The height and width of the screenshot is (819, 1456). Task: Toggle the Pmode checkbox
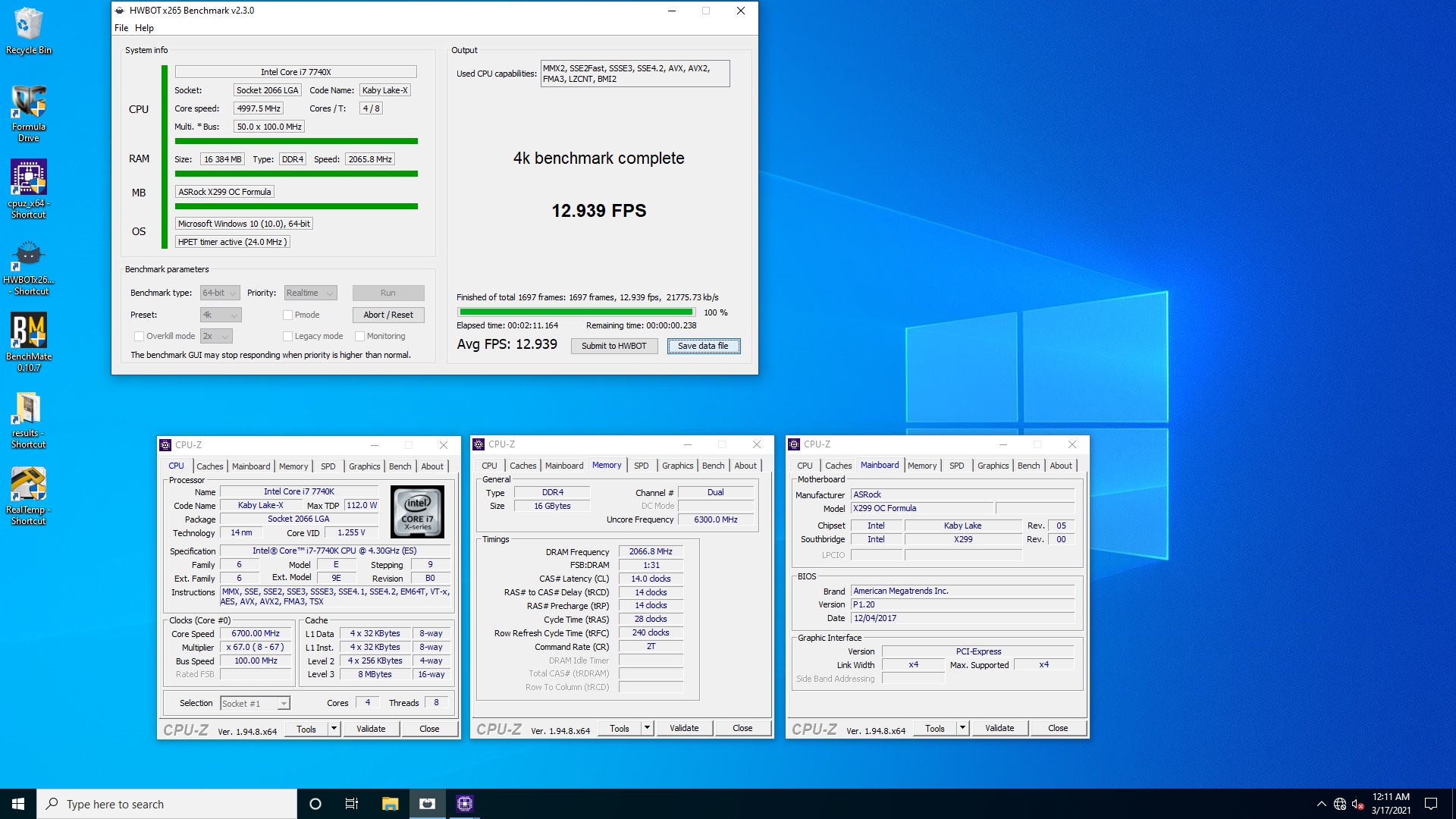[x=288, y=315]
